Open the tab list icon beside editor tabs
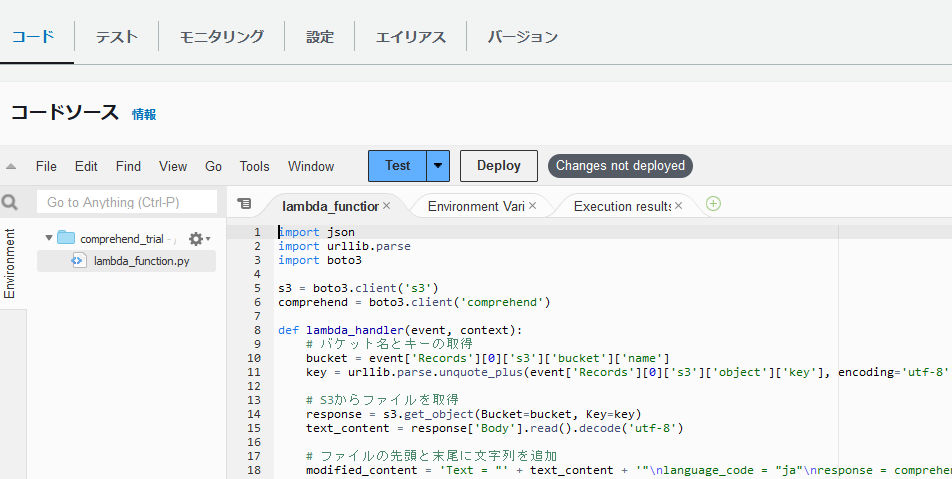 click(244, 203)
